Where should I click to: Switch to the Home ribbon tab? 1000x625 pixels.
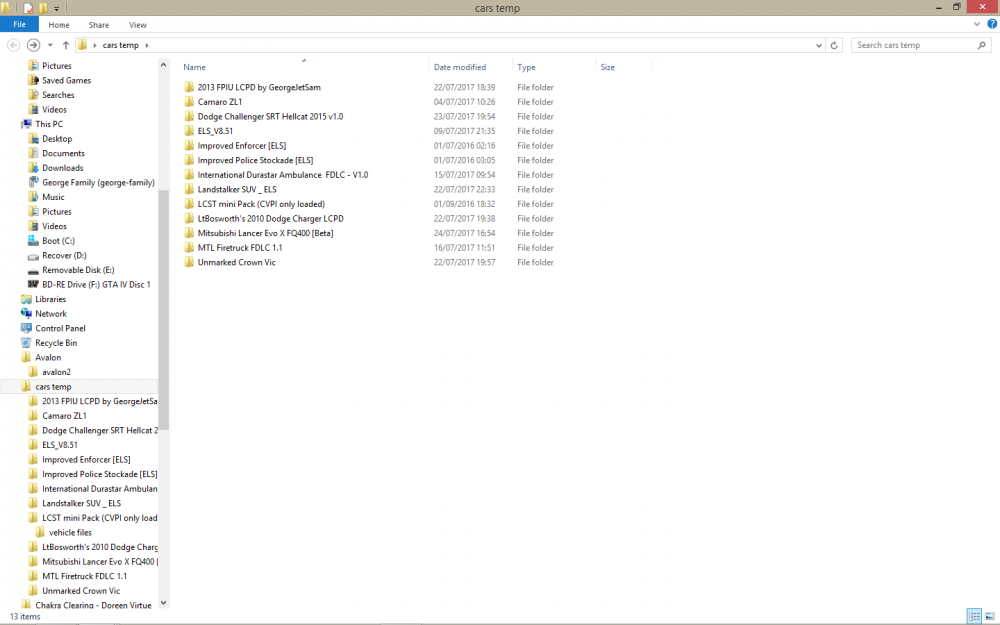(x=59, y=25)
